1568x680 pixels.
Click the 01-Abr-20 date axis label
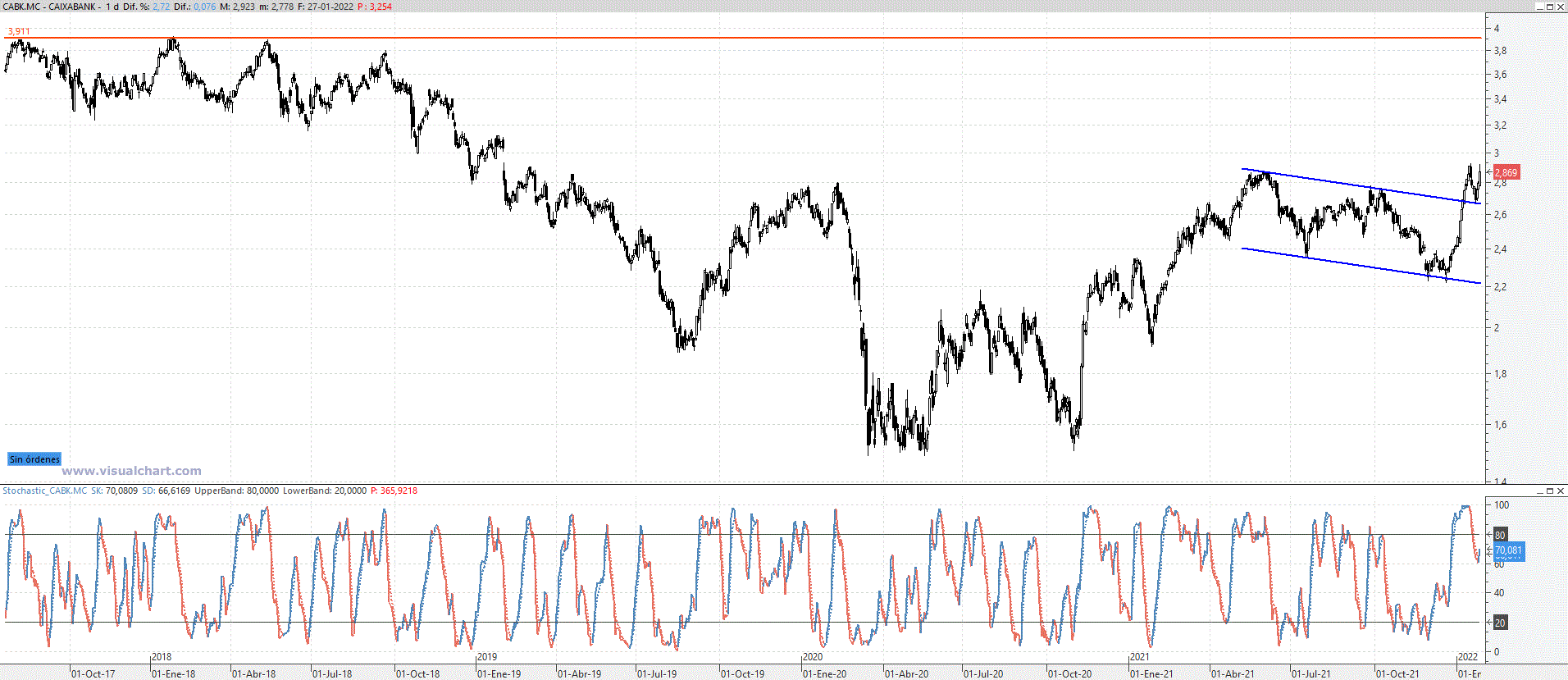pos(907,674)
